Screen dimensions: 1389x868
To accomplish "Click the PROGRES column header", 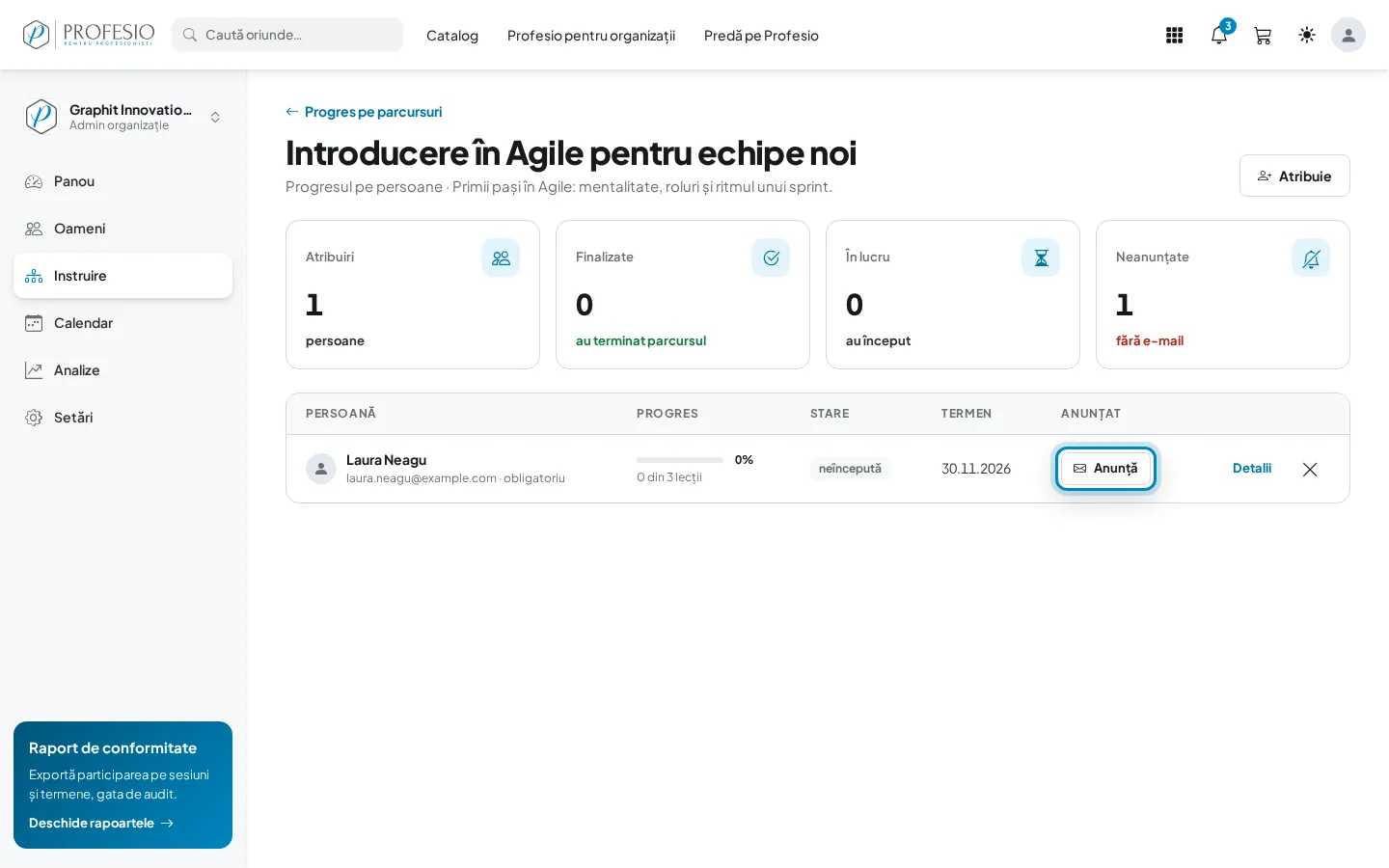I will pos(667,414).
